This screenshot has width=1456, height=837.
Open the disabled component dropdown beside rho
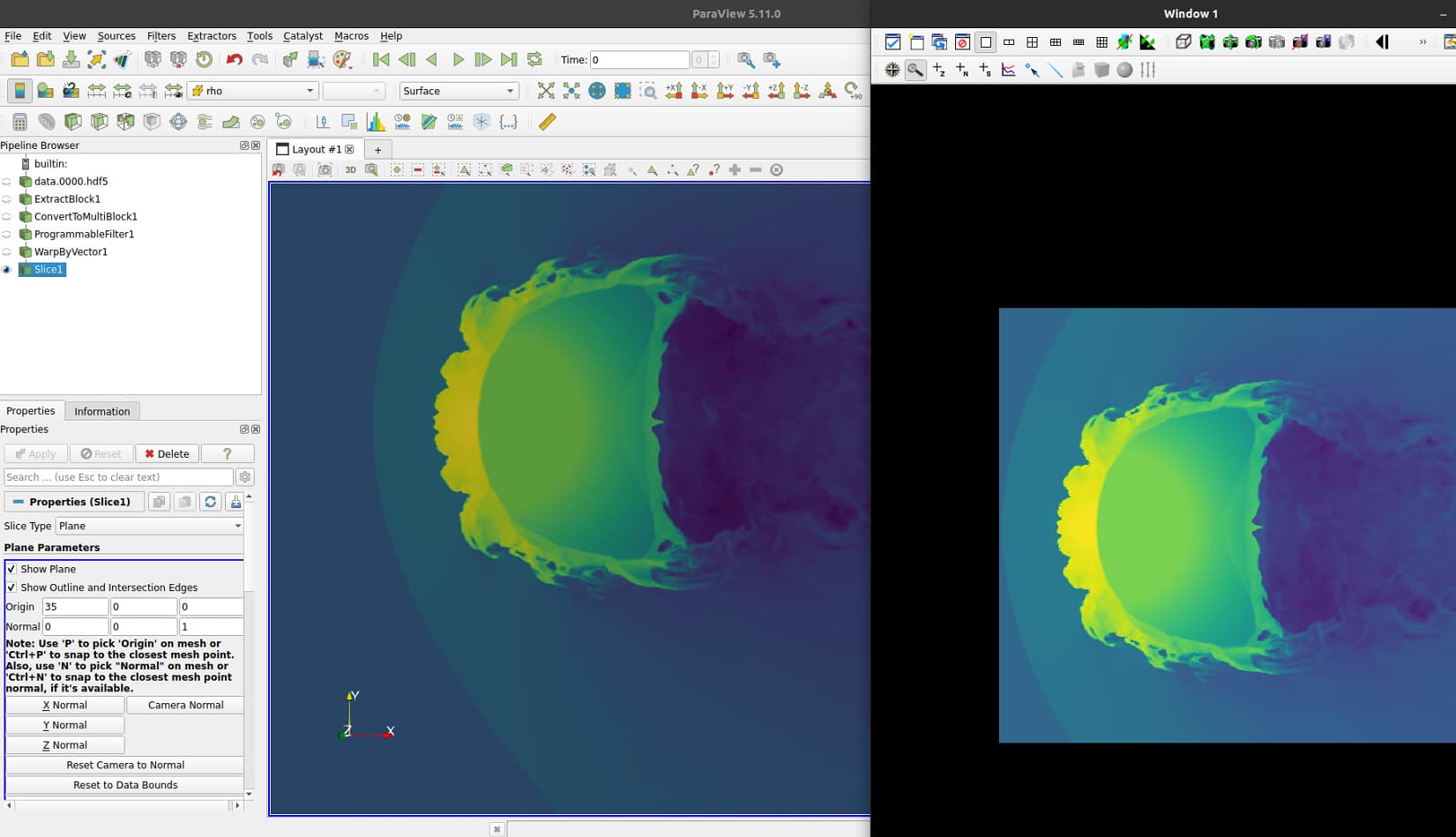354,91
